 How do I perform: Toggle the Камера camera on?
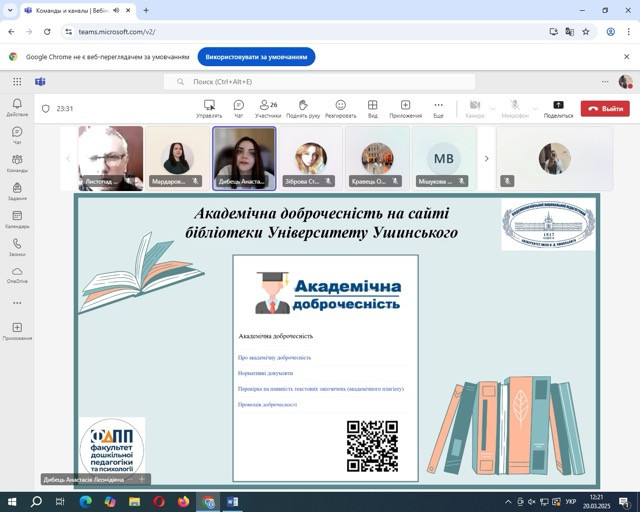click(475, 108)
